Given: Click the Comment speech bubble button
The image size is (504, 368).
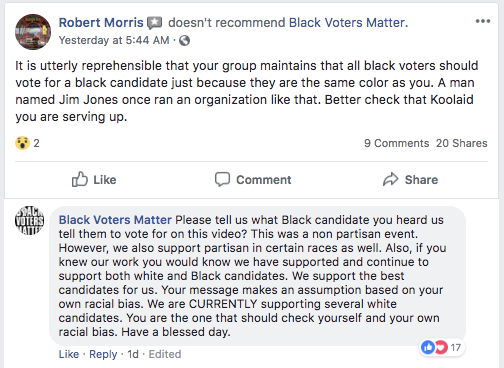Looking at the screenshot, I should [x=253, y=180].
